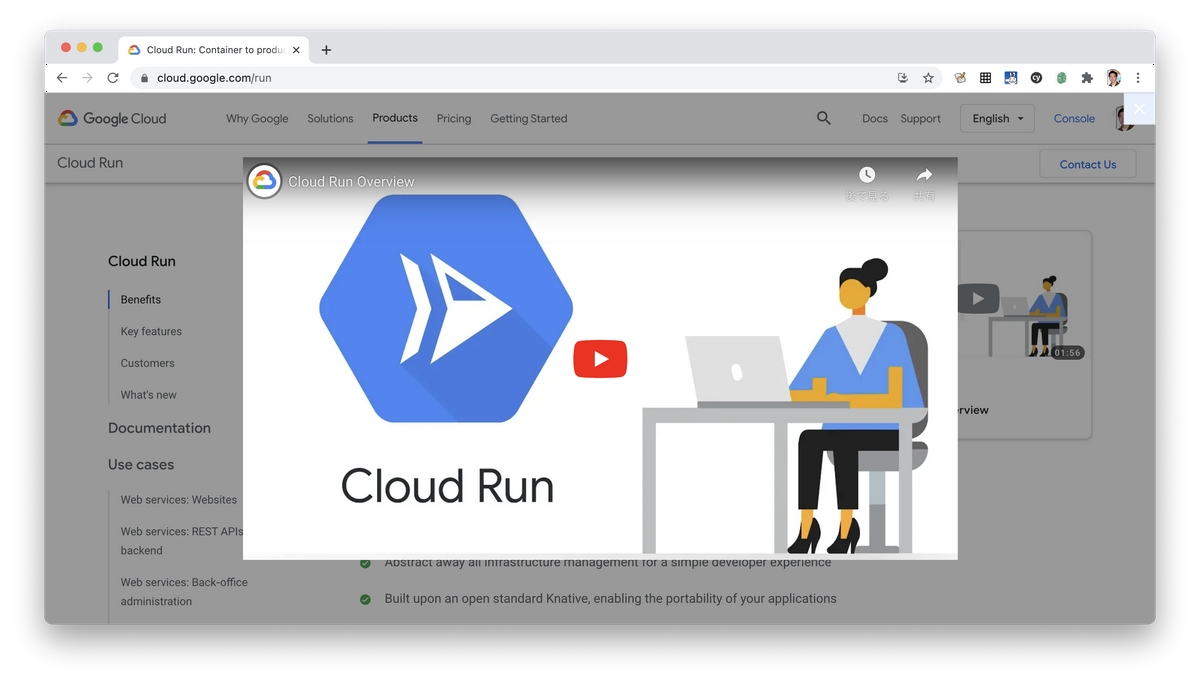The image size is (1200, 683).
Task: Open Use cases sidebar section
Action: 141,465
